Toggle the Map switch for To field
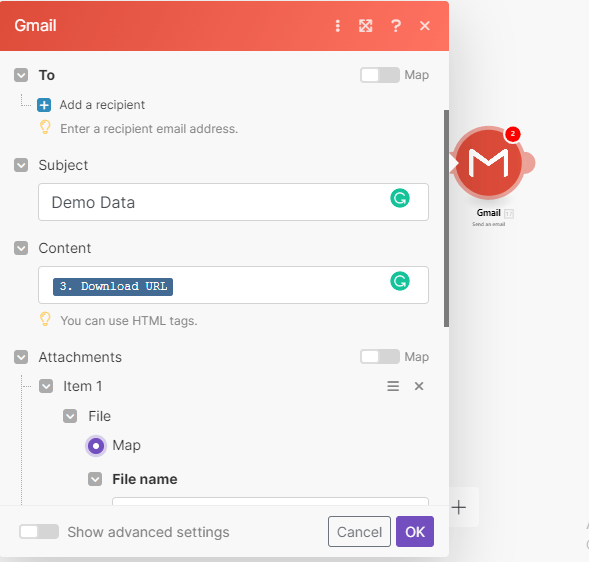Screen dimensions: 589x562 (x=380, y=75)
